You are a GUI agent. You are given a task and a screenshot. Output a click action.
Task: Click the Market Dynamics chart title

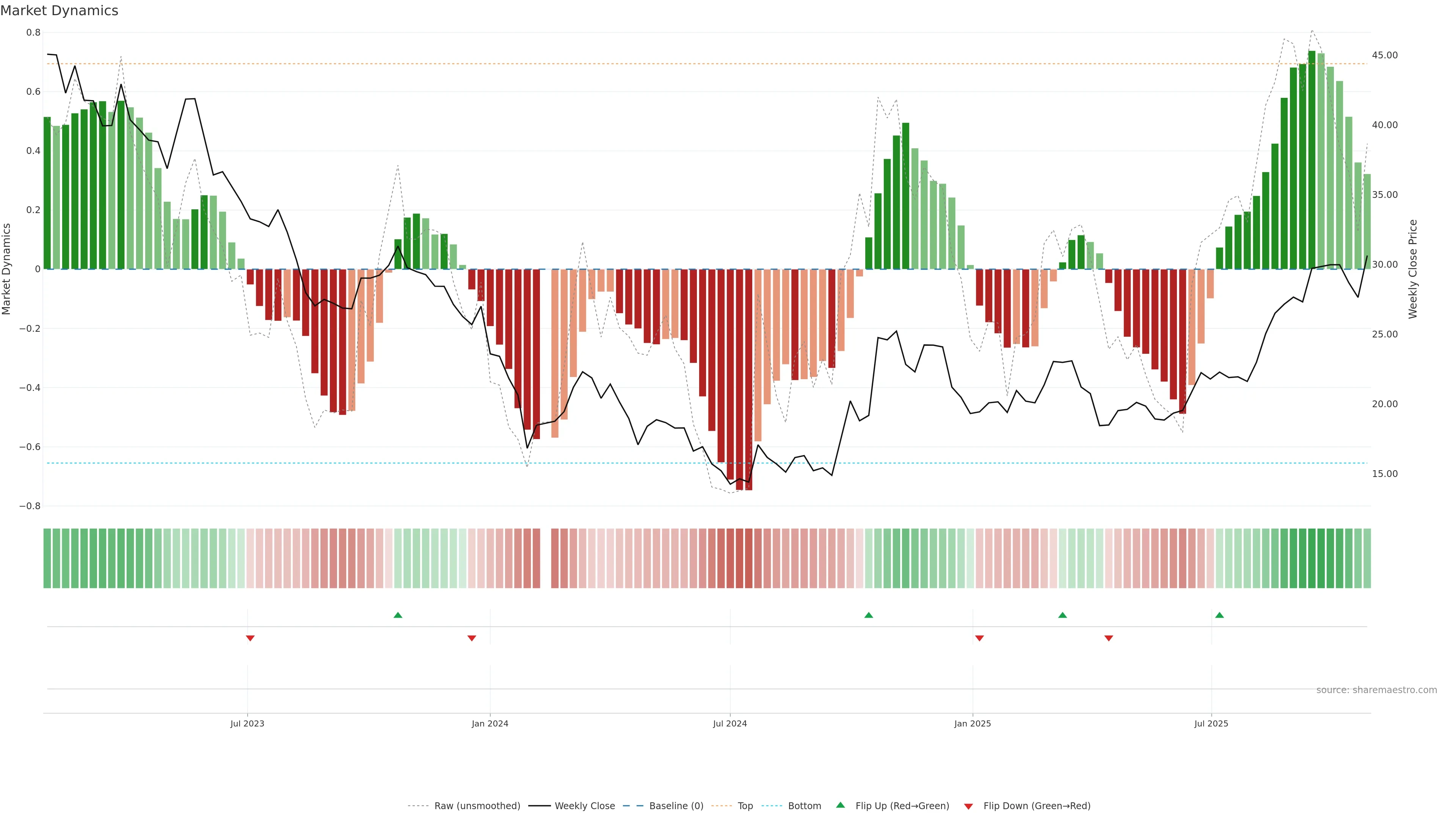point(60,11)
